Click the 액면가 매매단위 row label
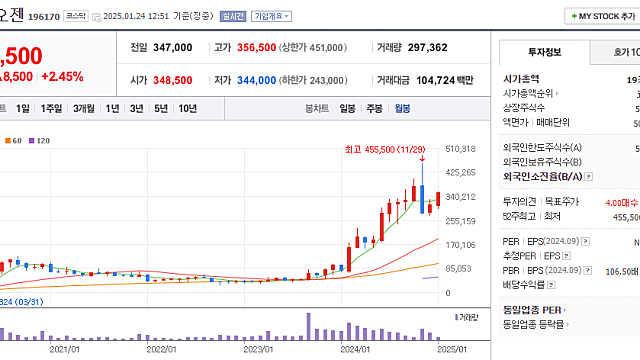 click(536, 122)
